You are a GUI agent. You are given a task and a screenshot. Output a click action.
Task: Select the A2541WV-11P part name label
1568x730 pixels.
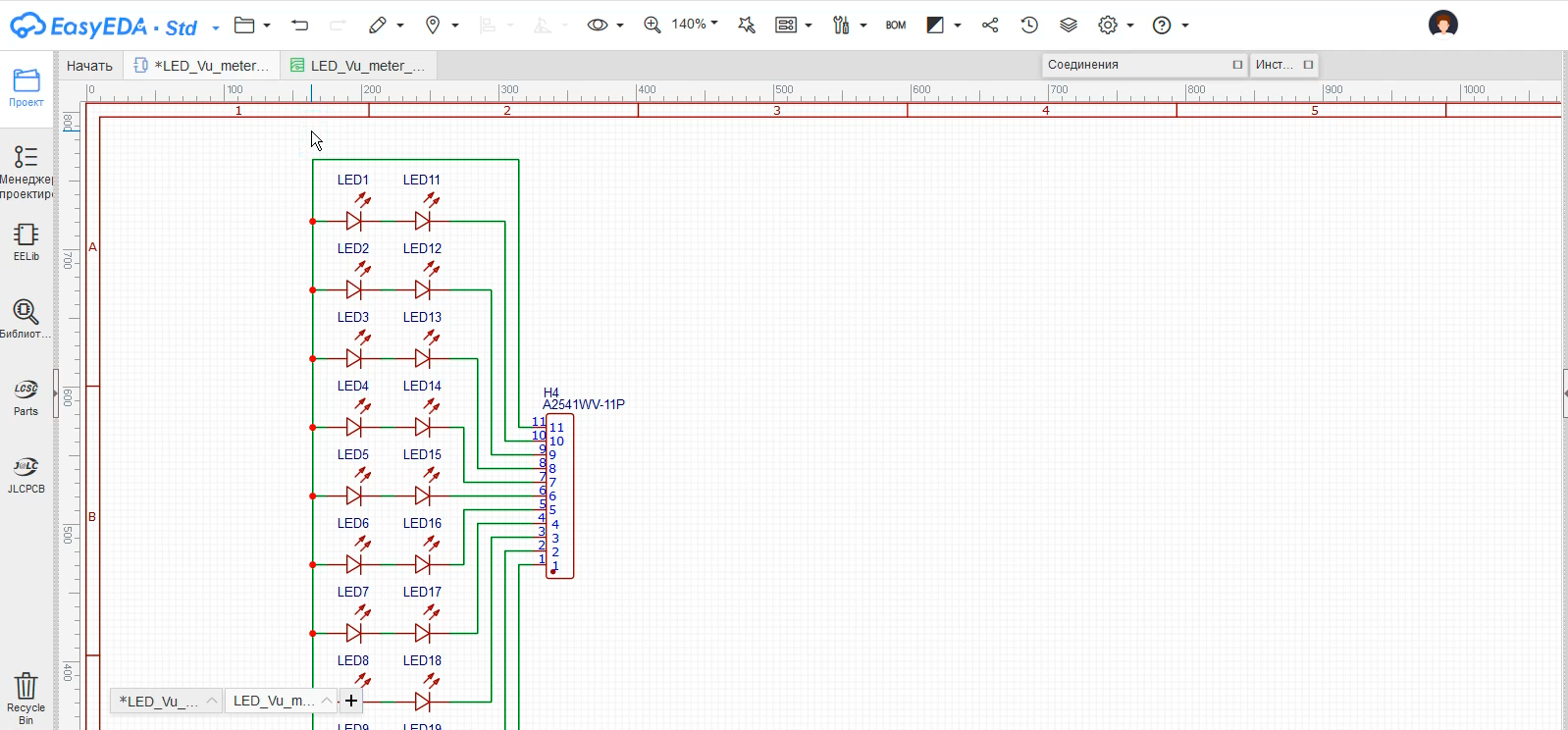coord(584,404)
